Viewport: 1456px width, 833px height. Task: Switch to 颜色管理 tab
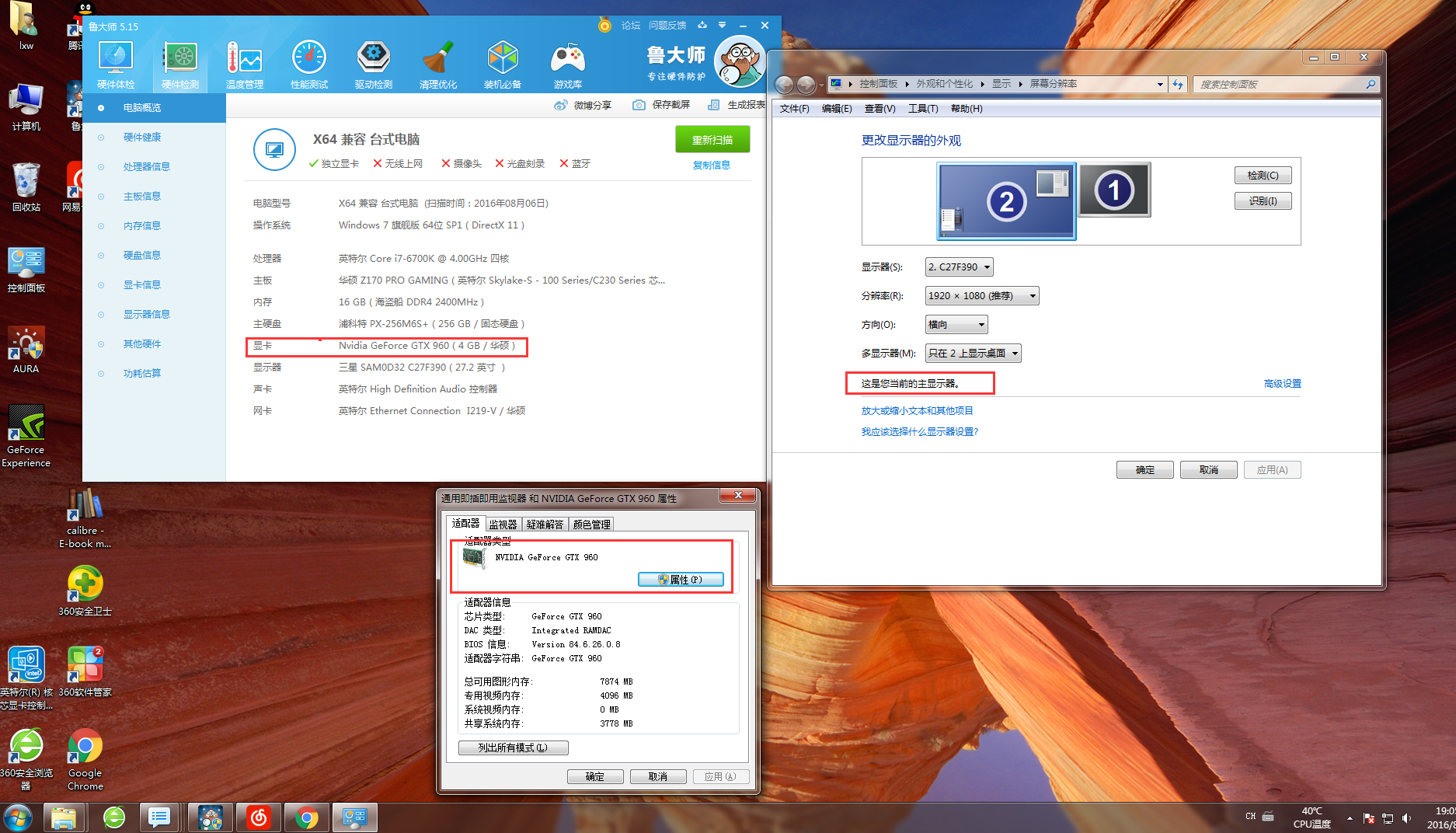click(x=591, y=525)
